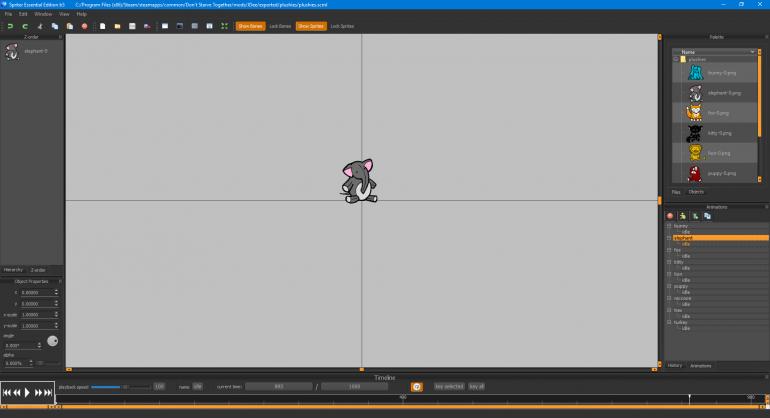Toggle the Show Sprites button

(x=310, y=25)
